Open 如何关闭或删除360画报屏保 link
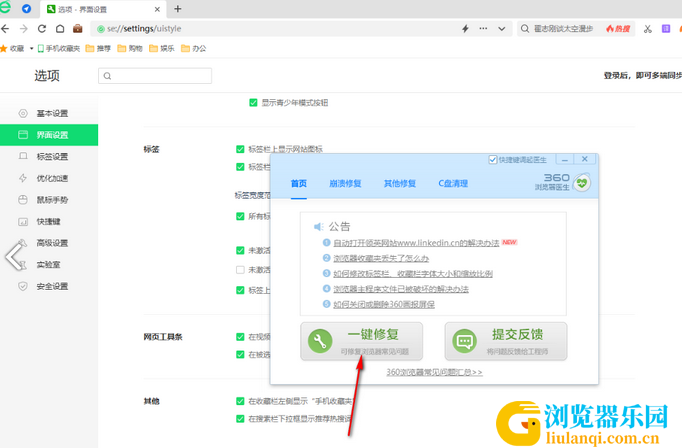The width and height of the screenshot is (682, 448). (x=384, y=304)
